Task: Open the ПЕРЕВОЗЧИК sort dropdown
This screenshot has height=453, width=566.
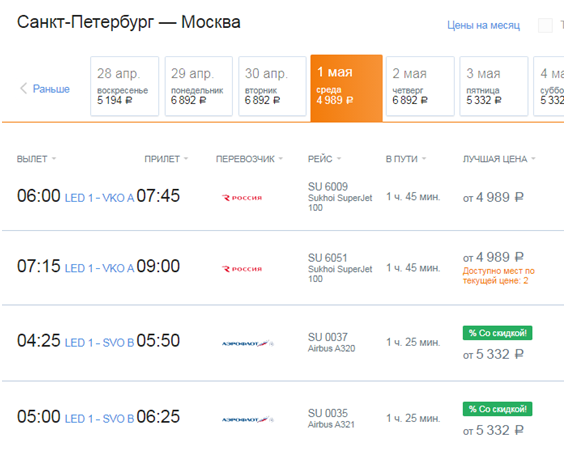Action: [x=249, y=159]
